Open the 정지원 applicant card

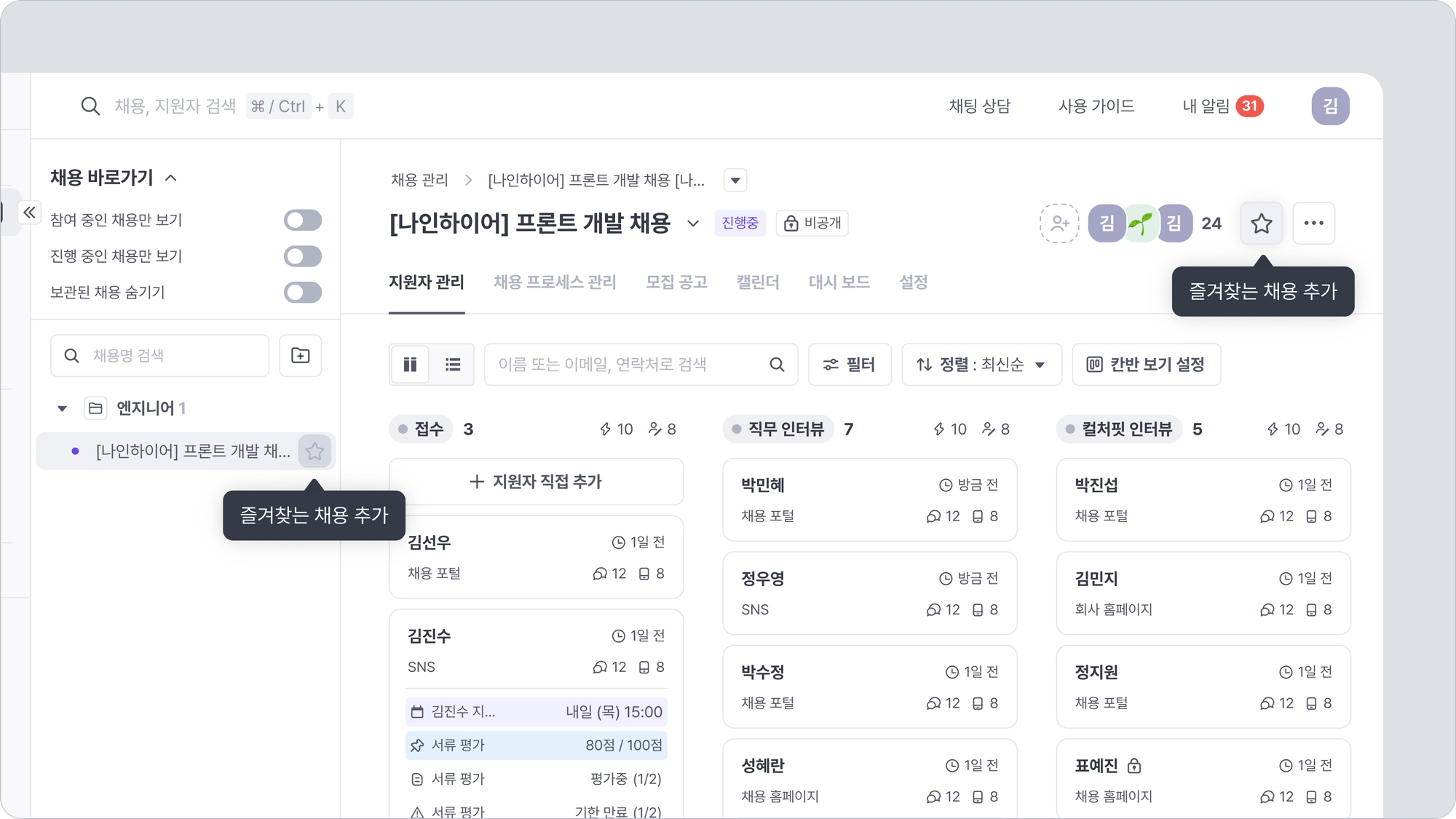[1203, 687]
